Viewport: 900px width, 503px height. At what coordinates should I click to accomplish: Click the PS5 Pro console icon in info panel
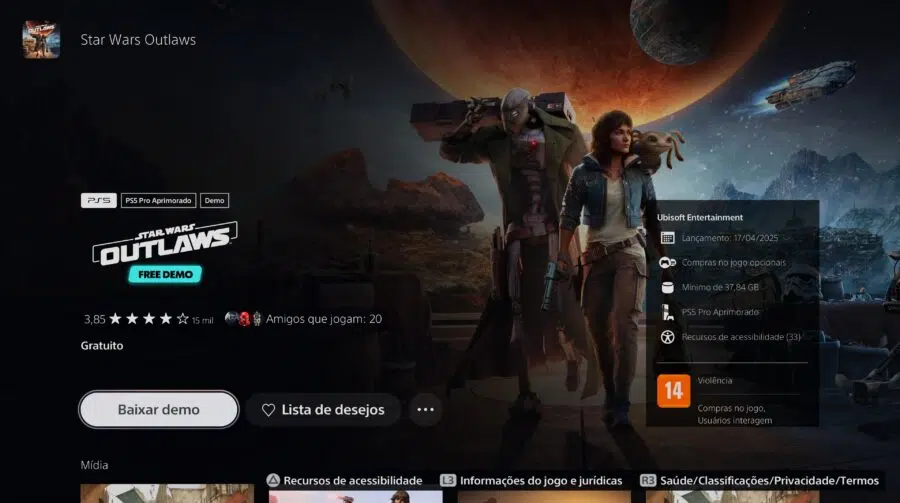pos(667,313)
